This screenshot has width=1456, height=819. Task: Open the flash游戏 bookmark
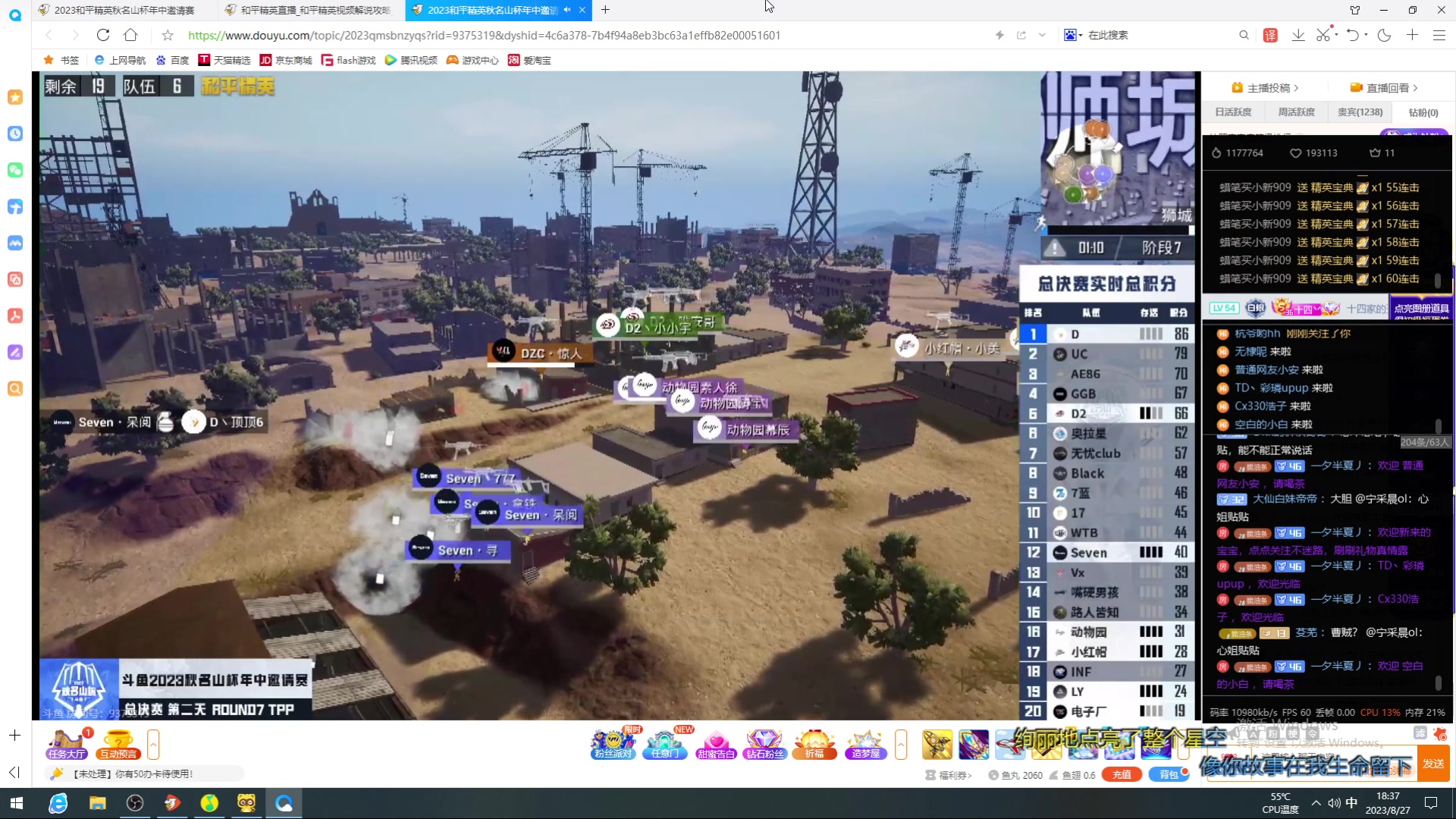click(349, 60)
